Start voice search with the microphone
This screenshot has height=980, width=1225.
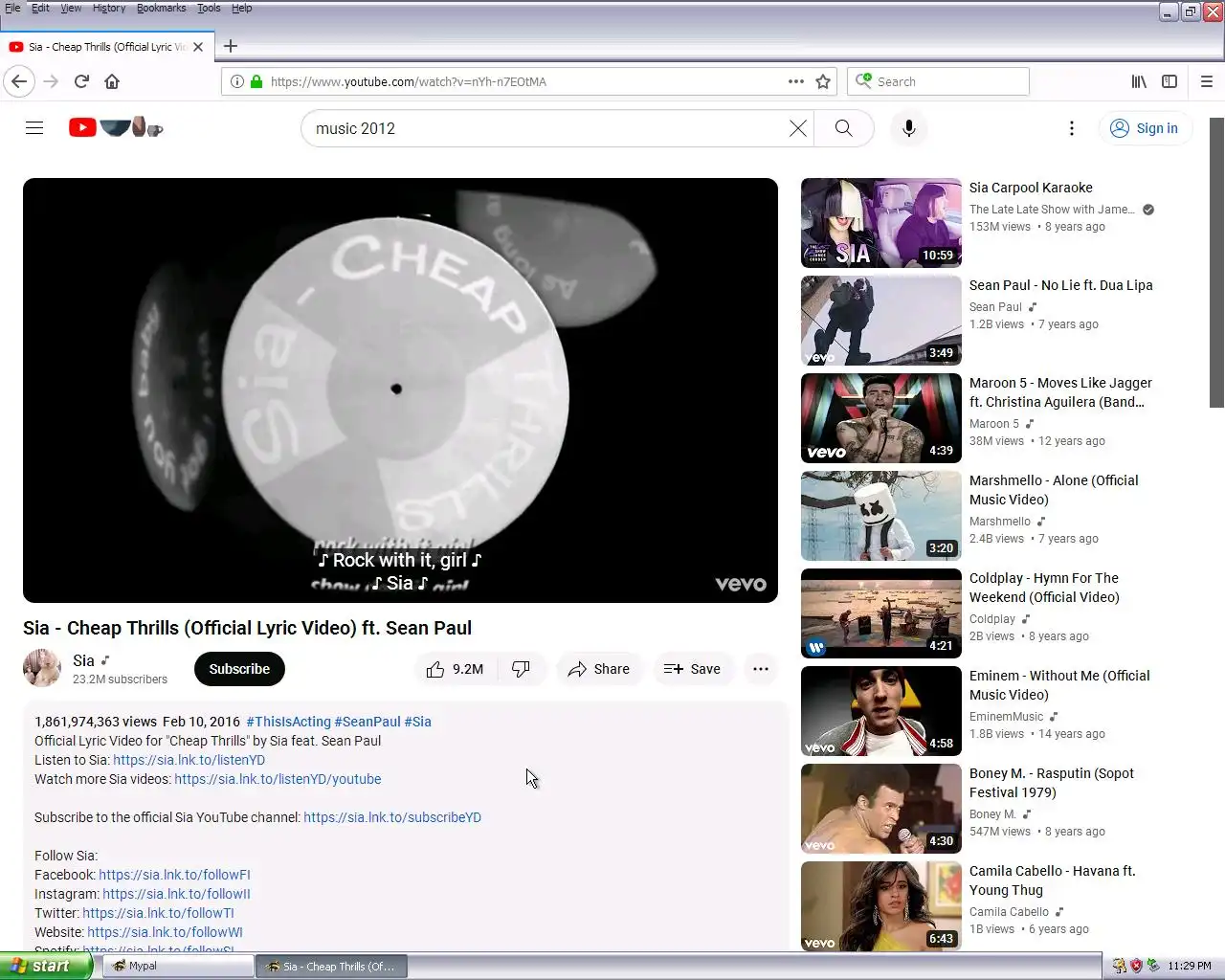click(909, 128)
